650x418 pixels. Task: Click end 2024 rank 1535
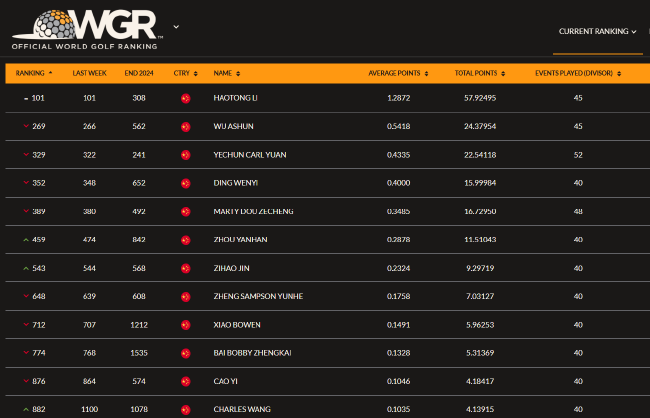pyautogui.click(x=139, y=353)
